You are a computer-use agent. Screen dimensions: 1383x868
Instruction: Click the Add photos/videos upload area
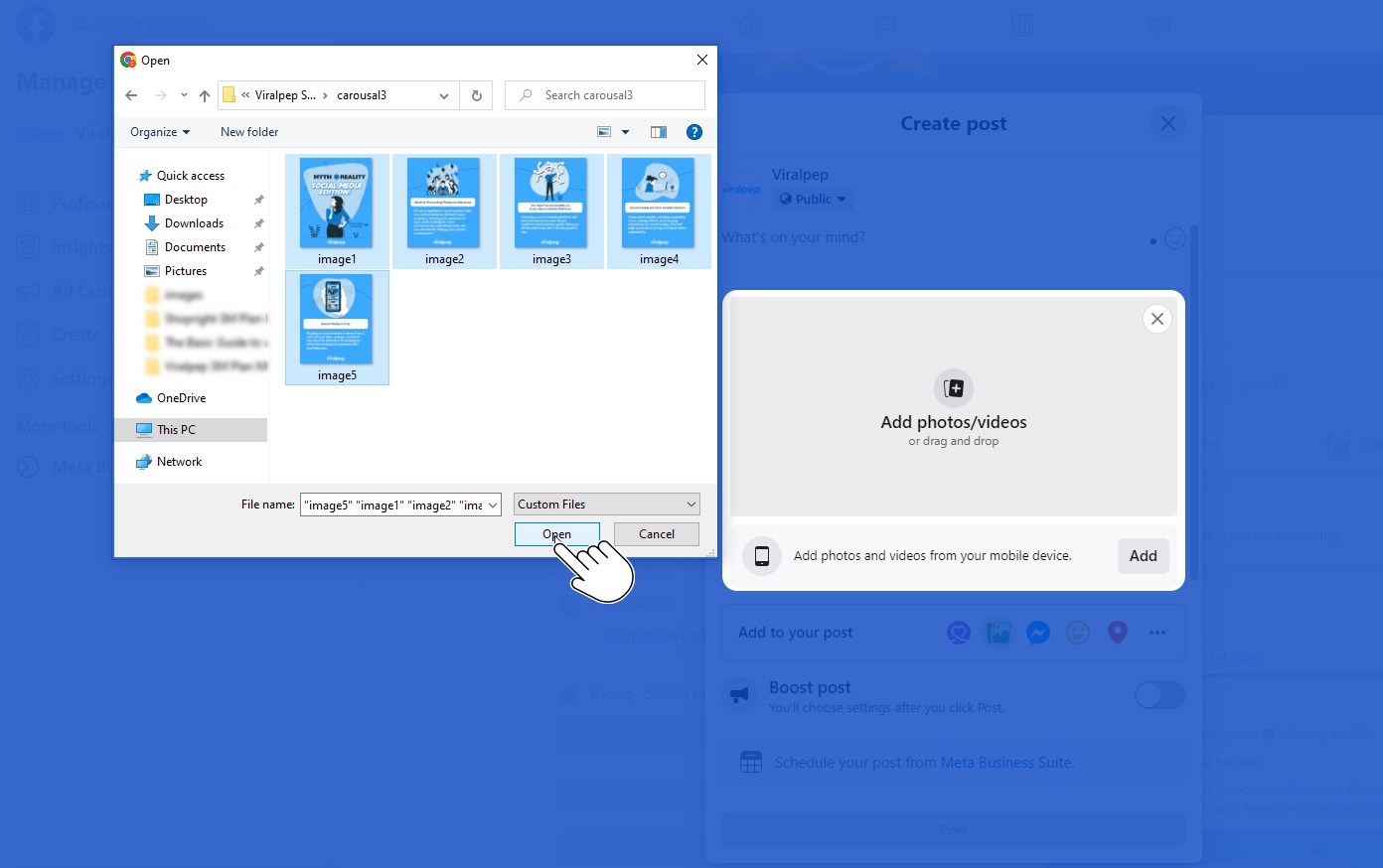[x=954, y=407]
